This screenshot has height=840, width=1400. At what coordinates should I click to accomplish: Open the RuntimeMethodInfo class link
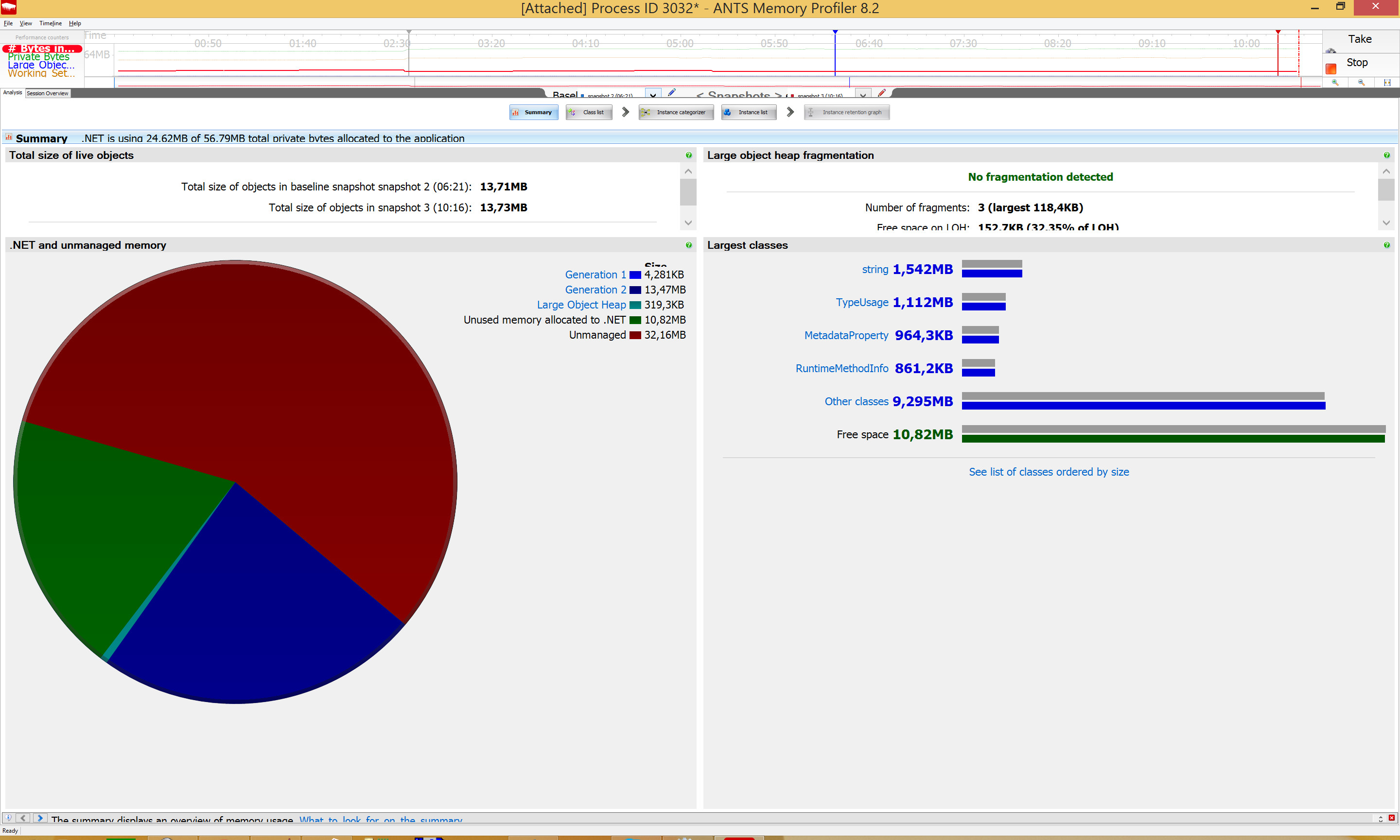pos(841,368)
